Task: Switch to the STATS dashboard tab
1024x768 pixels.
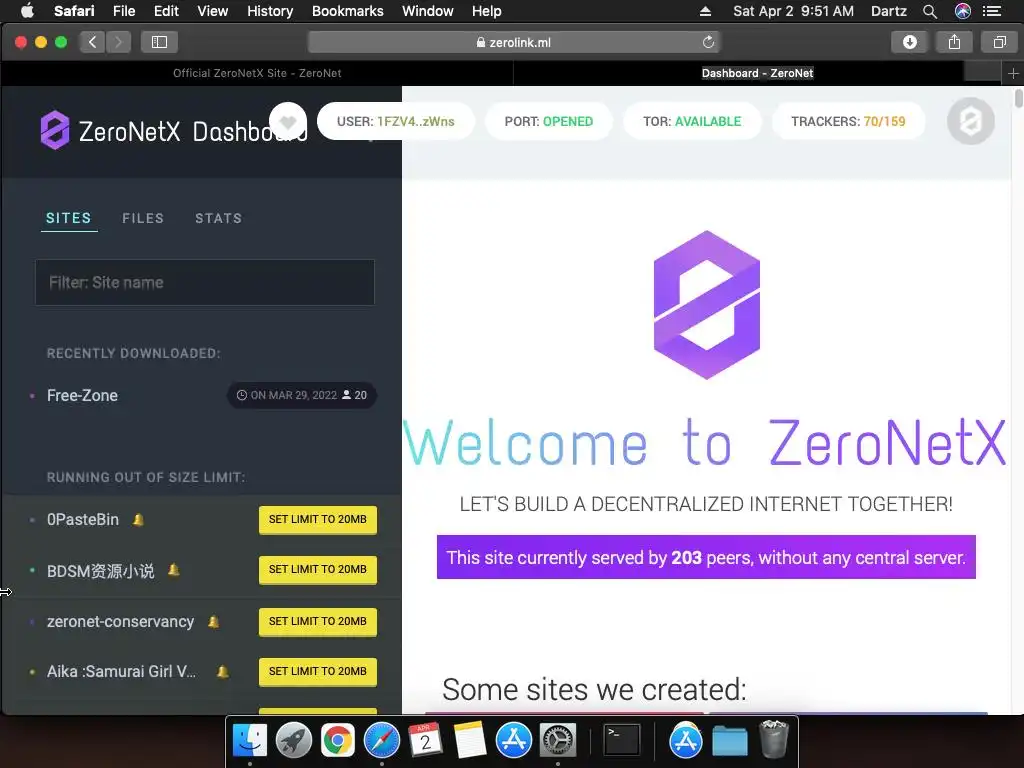Action: point(219,218)
